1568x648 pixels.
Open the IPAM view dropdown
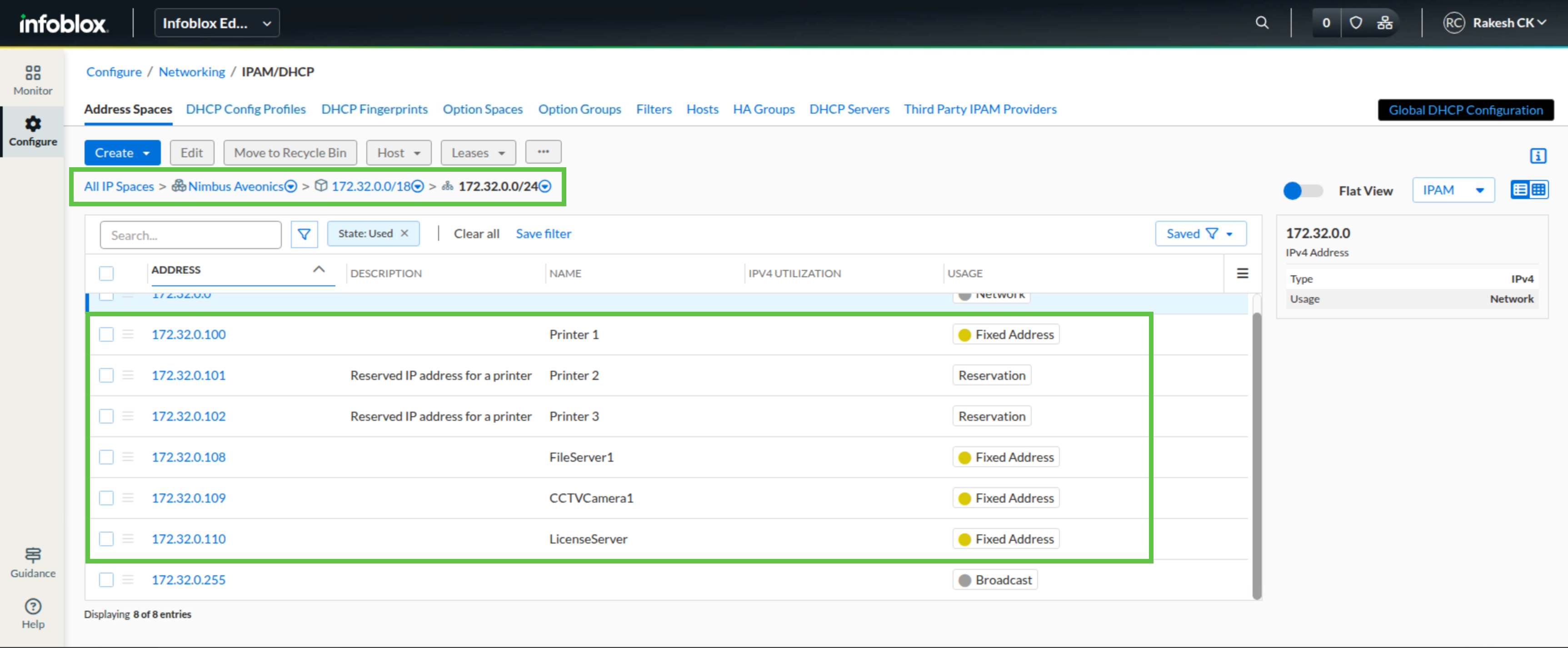[x=1453, y=190]
